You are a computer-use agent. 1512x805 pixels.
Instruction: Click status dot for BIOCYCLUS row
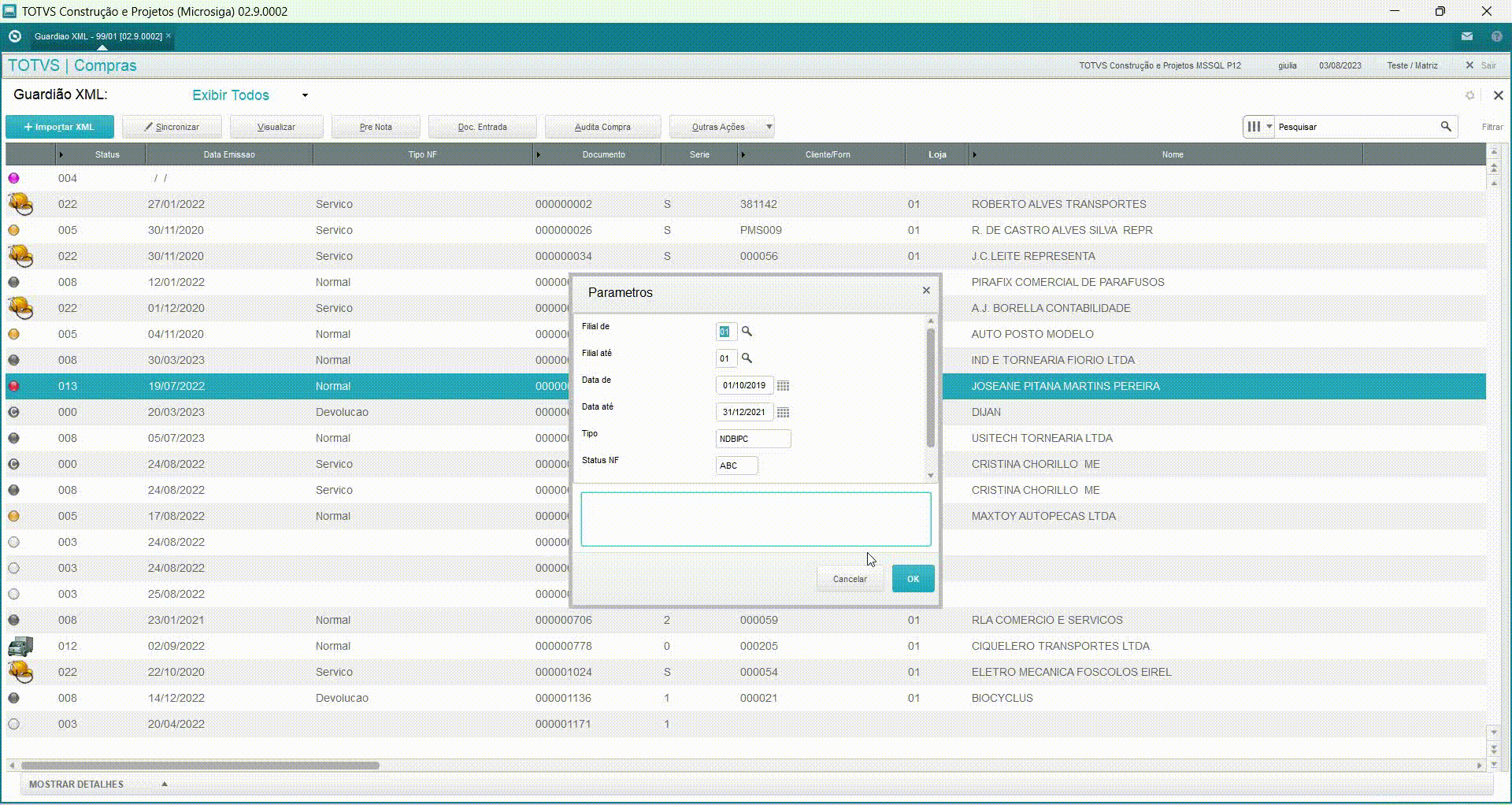click(x=13, y=698)
